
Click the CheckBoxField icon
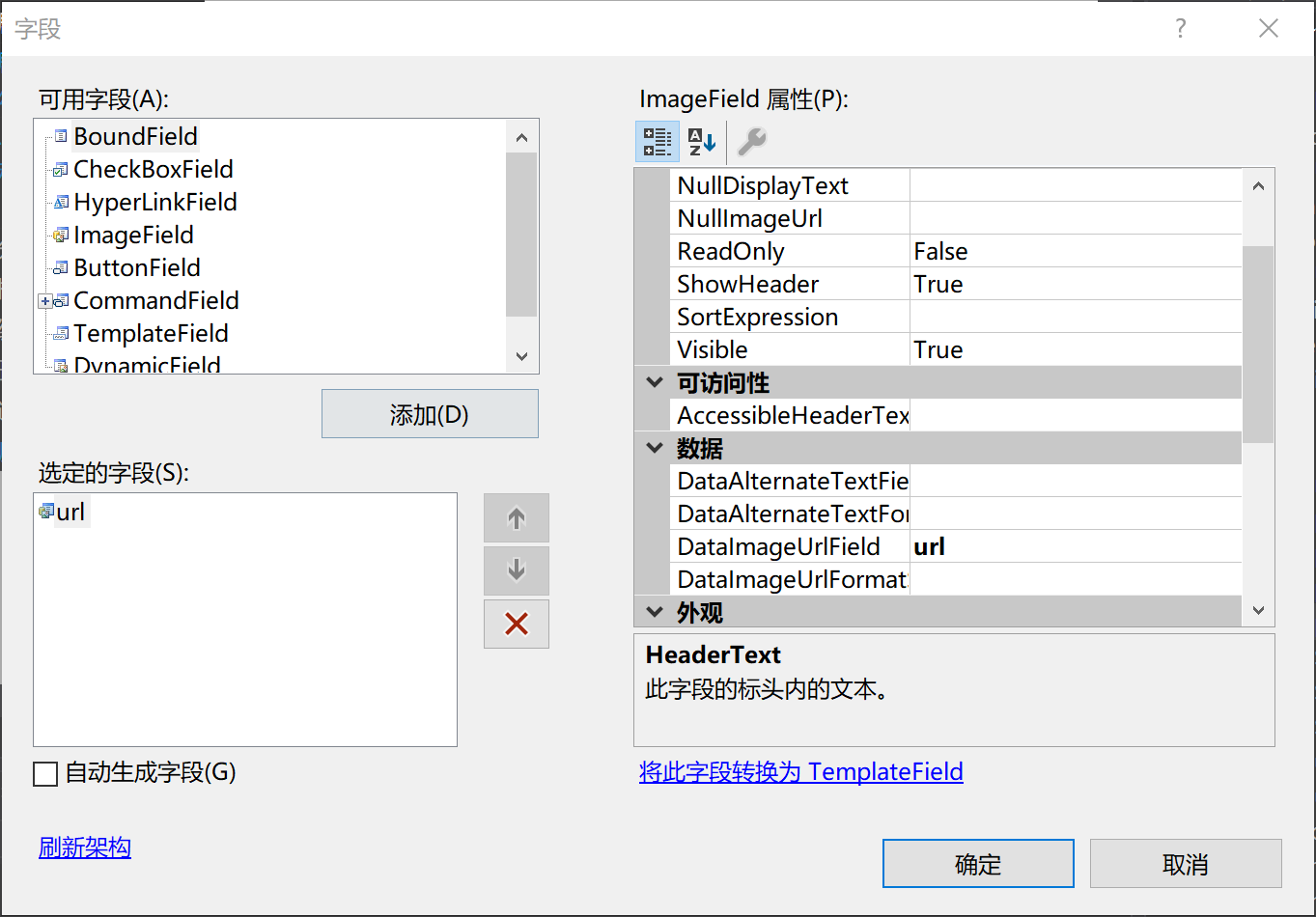(61, 169)
